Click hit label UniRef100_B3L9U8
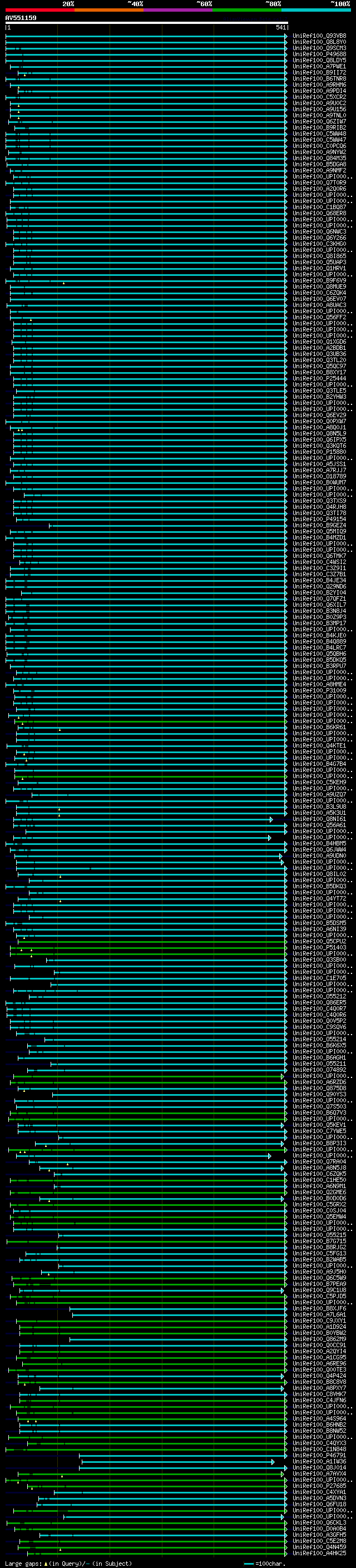Screen dimensions: 356x1568 click(x=319, y=807)
